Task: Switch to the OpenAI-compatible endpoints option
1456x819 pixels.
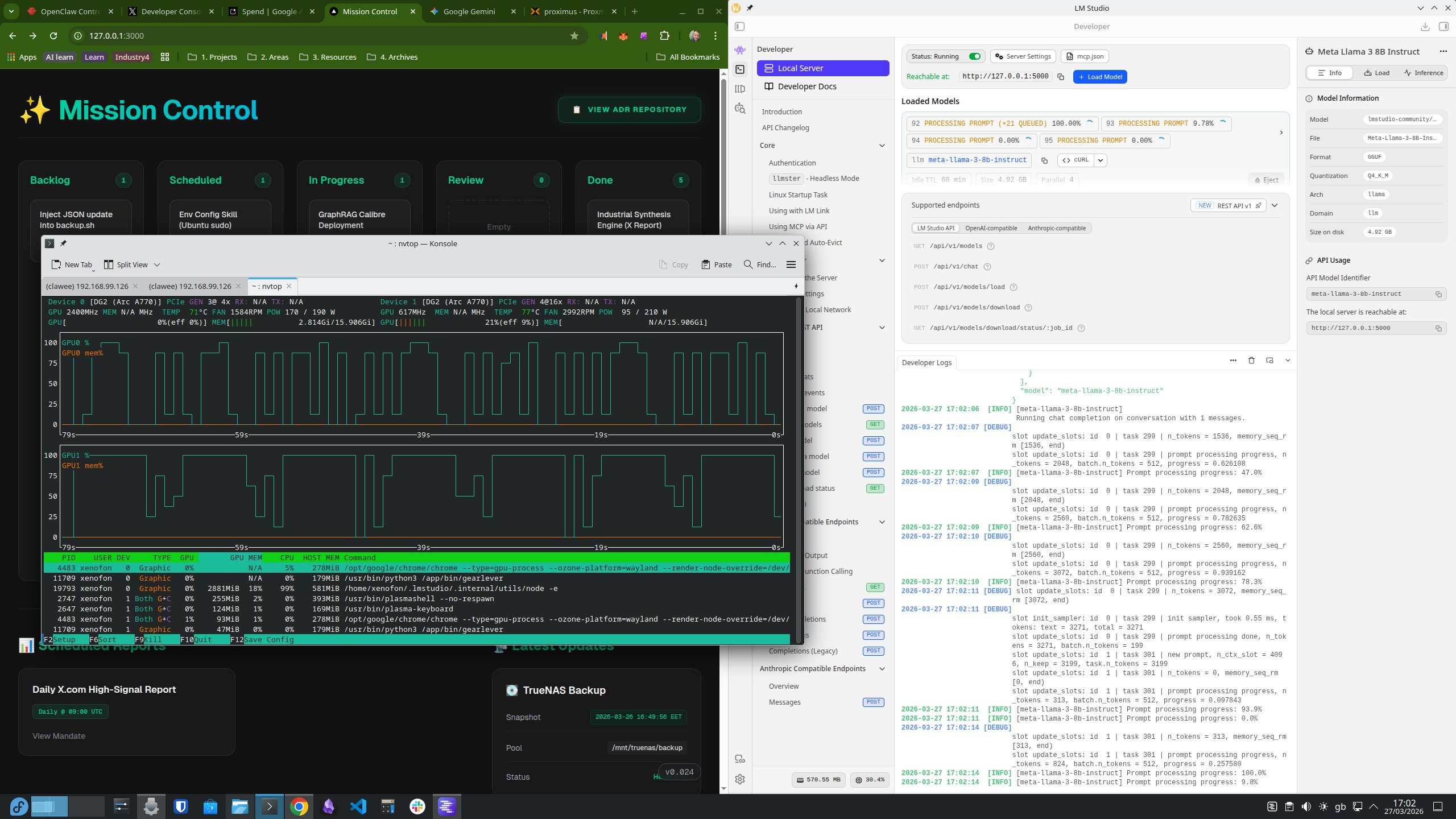Action: (x=991, y=228)
